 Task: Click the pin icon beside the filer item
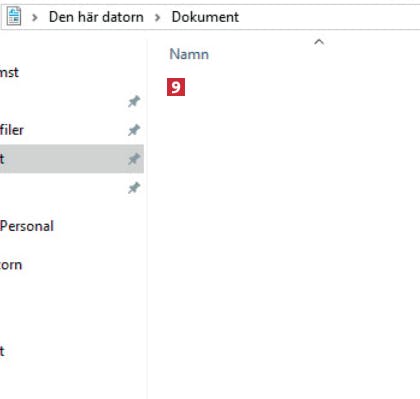pos(134,130)
